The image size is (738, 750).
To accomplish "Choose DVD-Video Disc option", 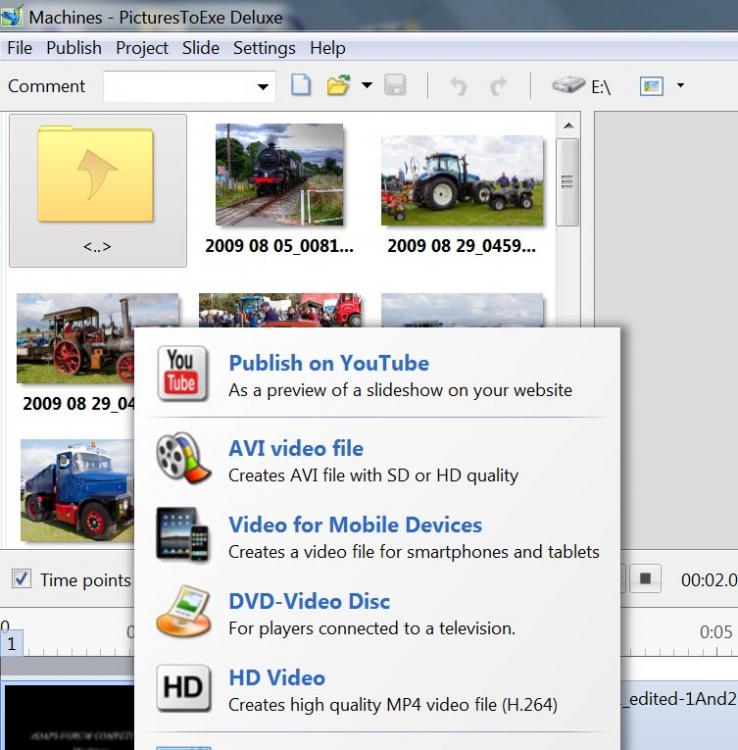I will pos(309,601).
